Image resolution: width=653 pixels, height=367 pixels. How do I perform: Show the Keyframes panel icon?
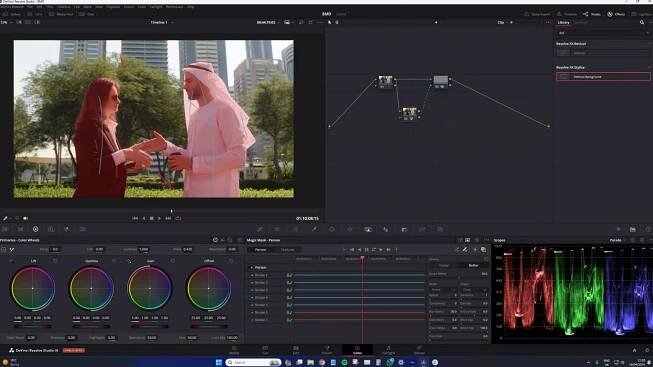[x=618, y=229]
